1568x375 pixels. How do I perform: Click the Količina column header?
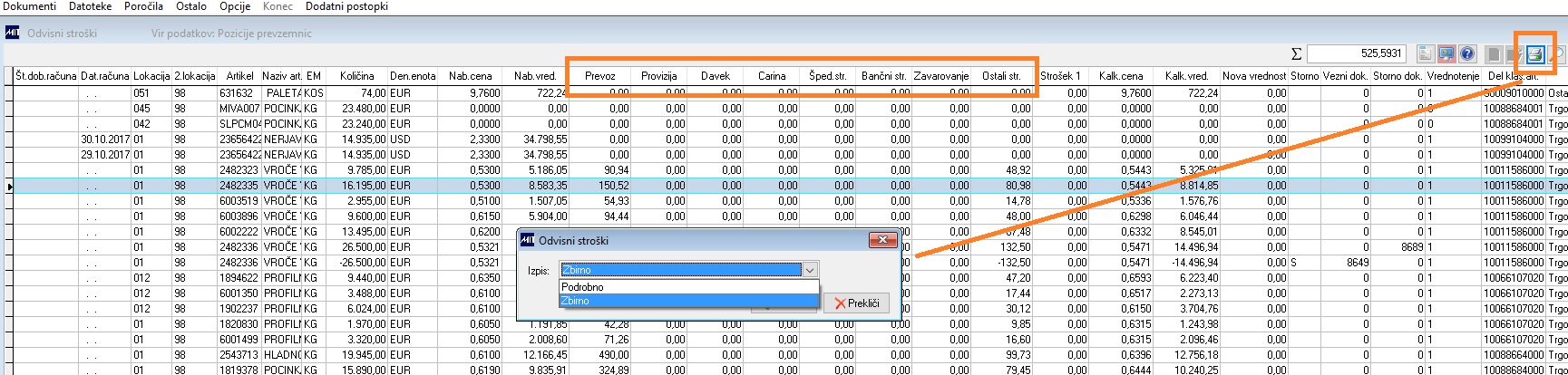(x=357, y=76)
